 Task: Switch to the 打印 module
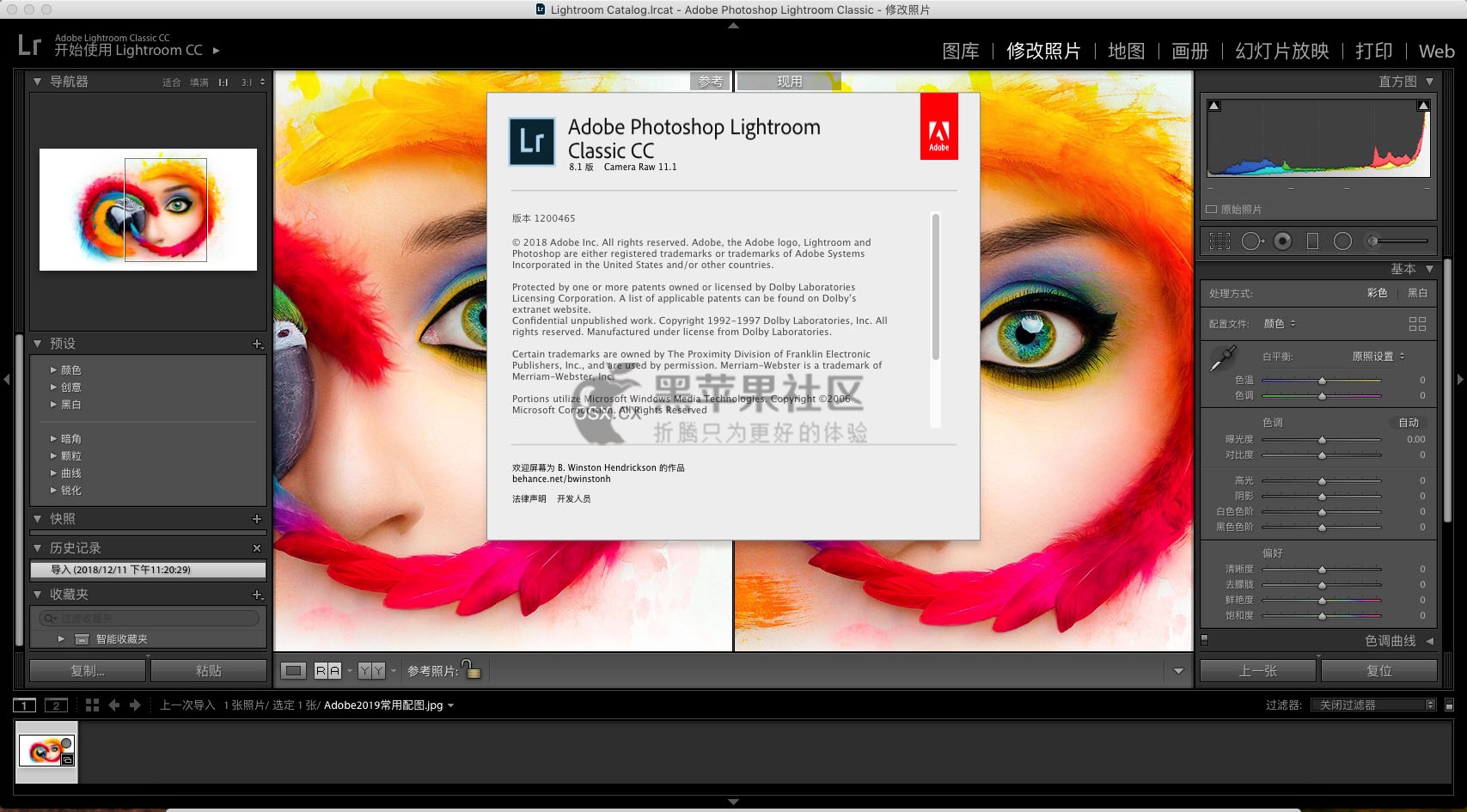pos(1374,51)
